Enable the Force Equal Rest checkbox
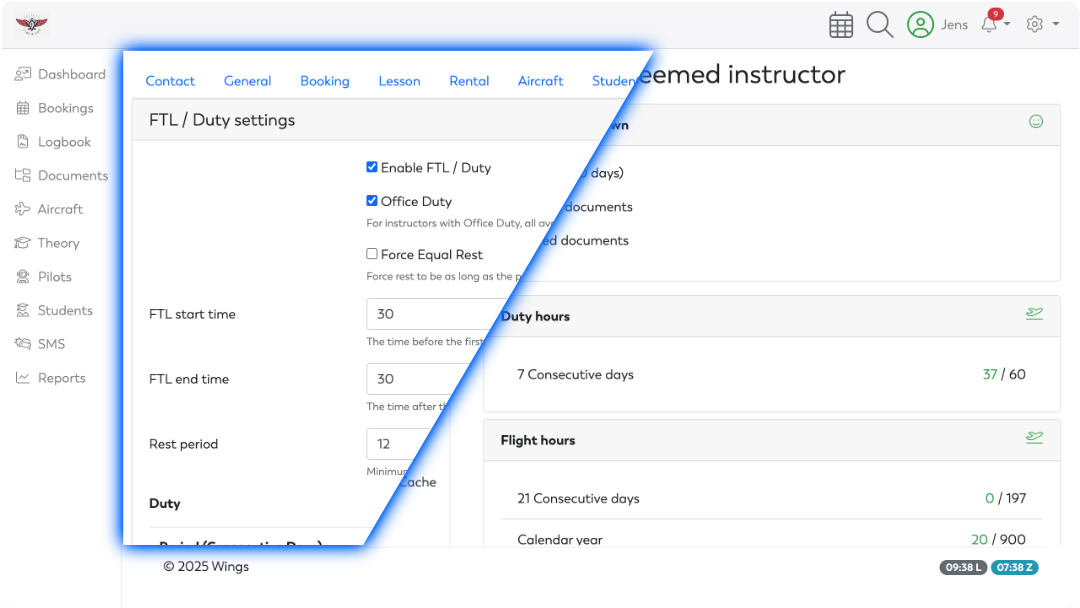The image size is (1080, 608). tap(372, 255)
